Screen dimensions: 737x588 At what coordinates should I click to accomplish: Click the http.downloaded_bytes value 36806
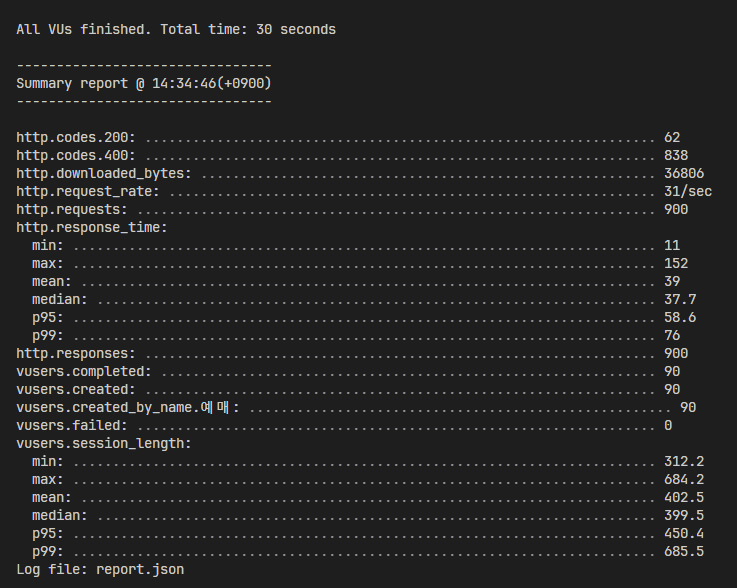pyautogui.click(x=684, y=173)
